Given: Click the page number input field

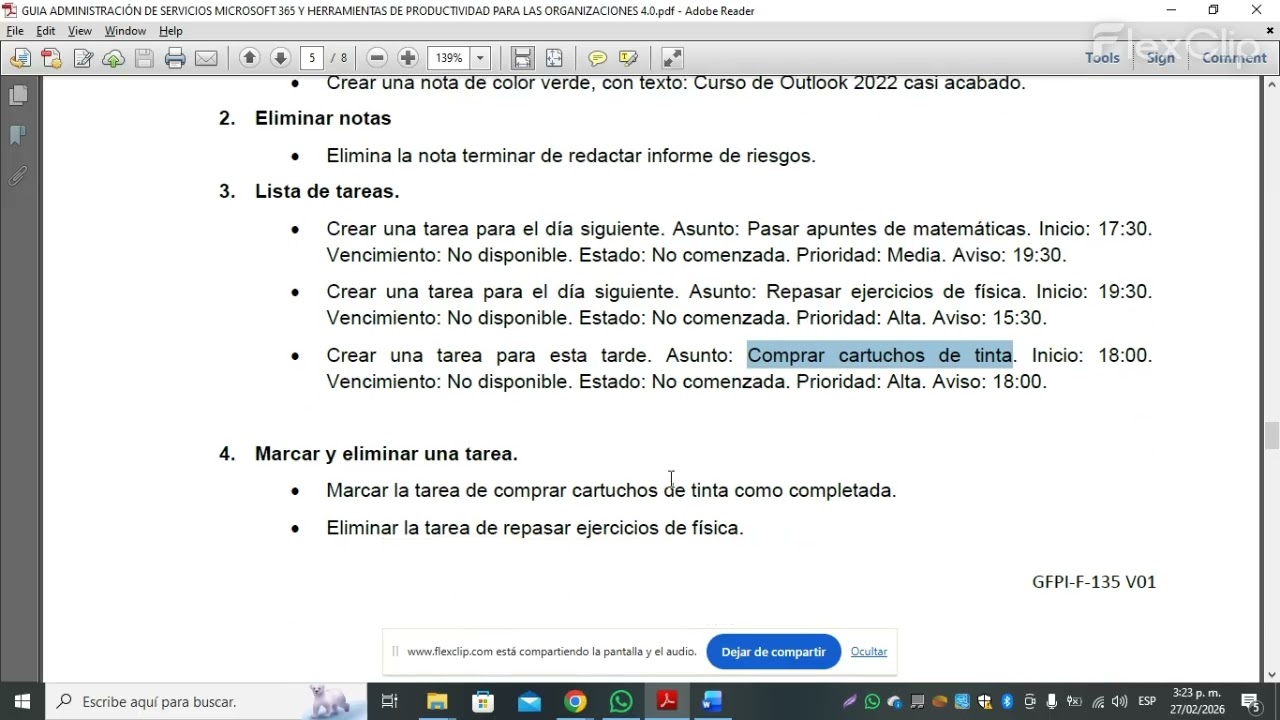Looking at the screenshot, I should click(313, 58).
